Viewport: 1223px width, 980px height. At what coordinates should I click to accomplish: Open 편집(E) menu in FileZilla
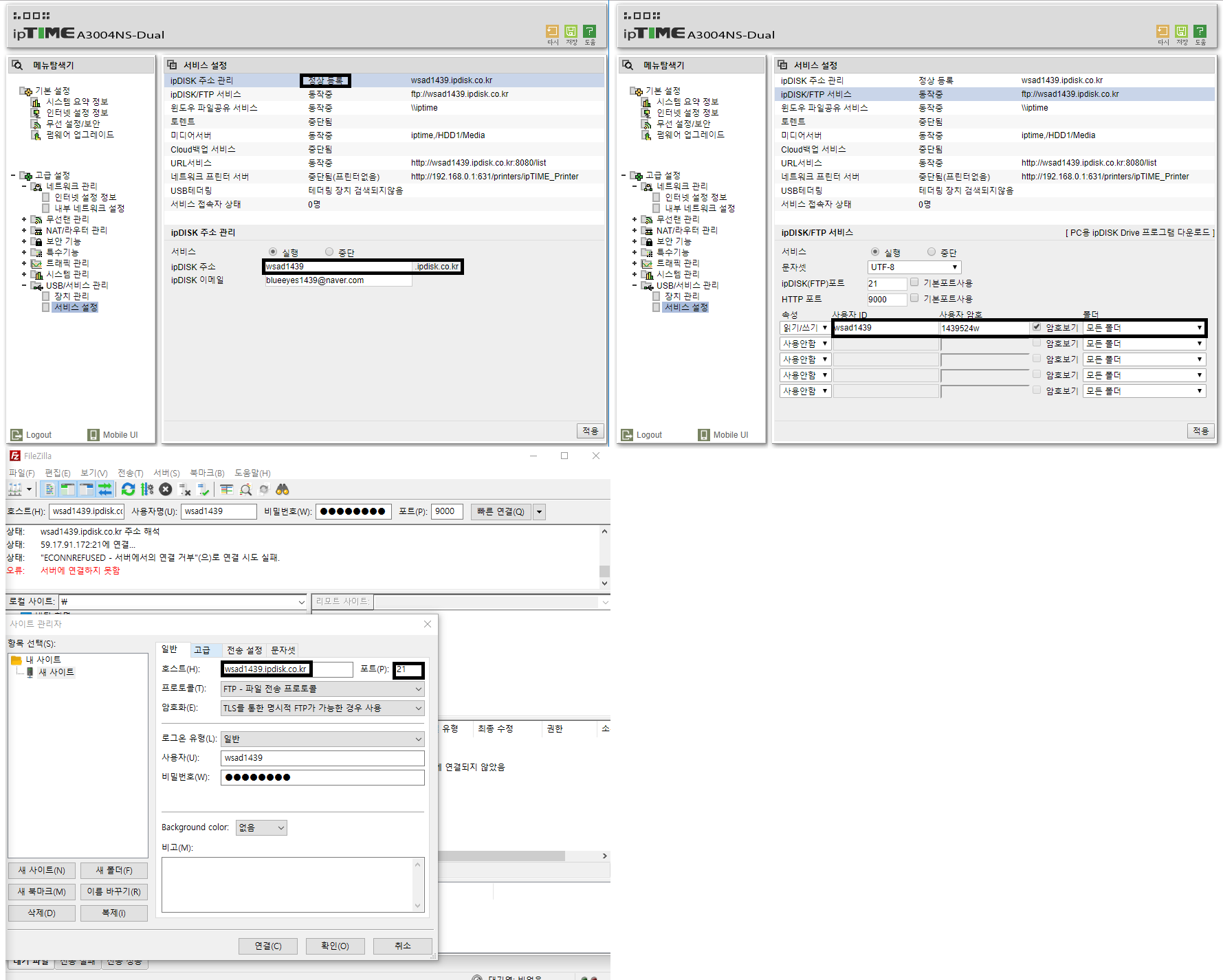58,473
